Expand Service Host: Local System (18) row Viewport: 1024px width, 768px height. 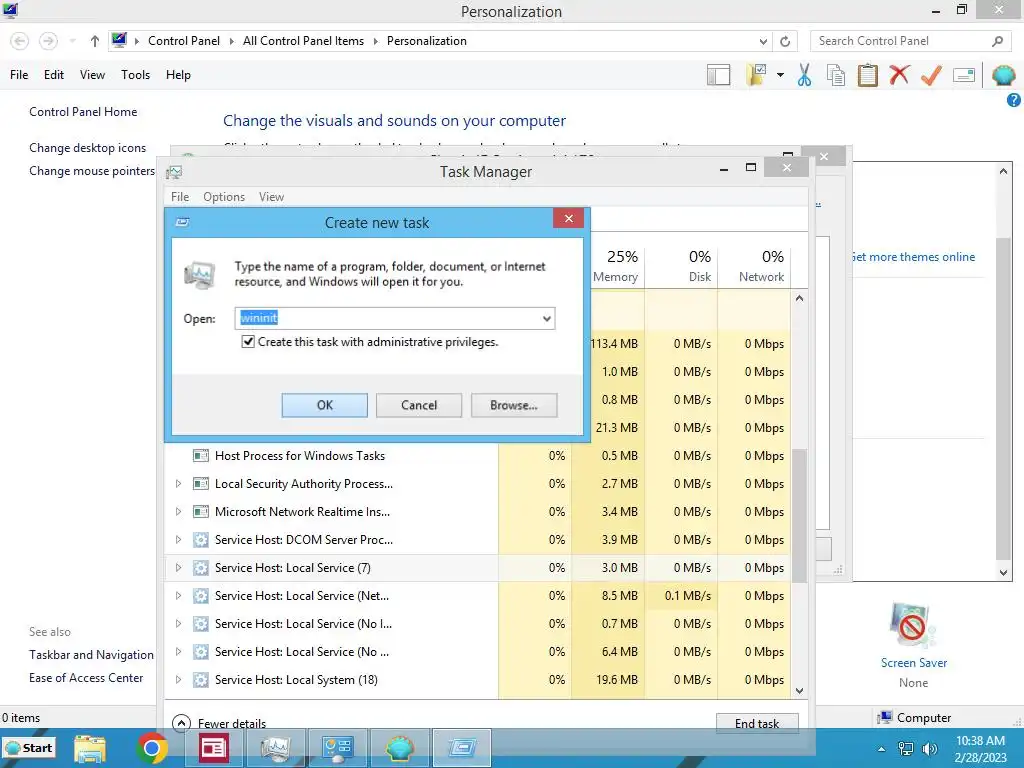pos(178,680)
